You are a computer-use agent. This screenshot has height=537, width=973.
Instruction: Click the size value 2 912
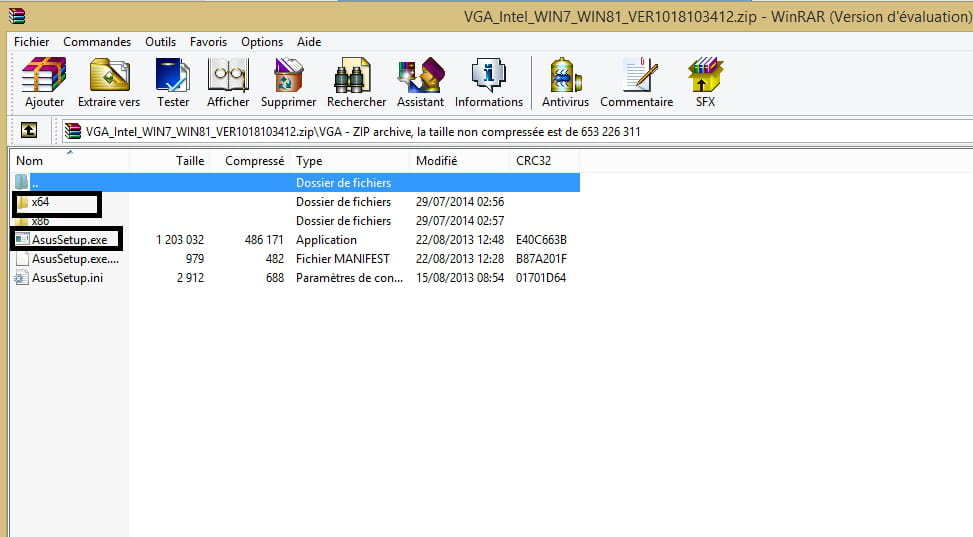pos(191,278)
